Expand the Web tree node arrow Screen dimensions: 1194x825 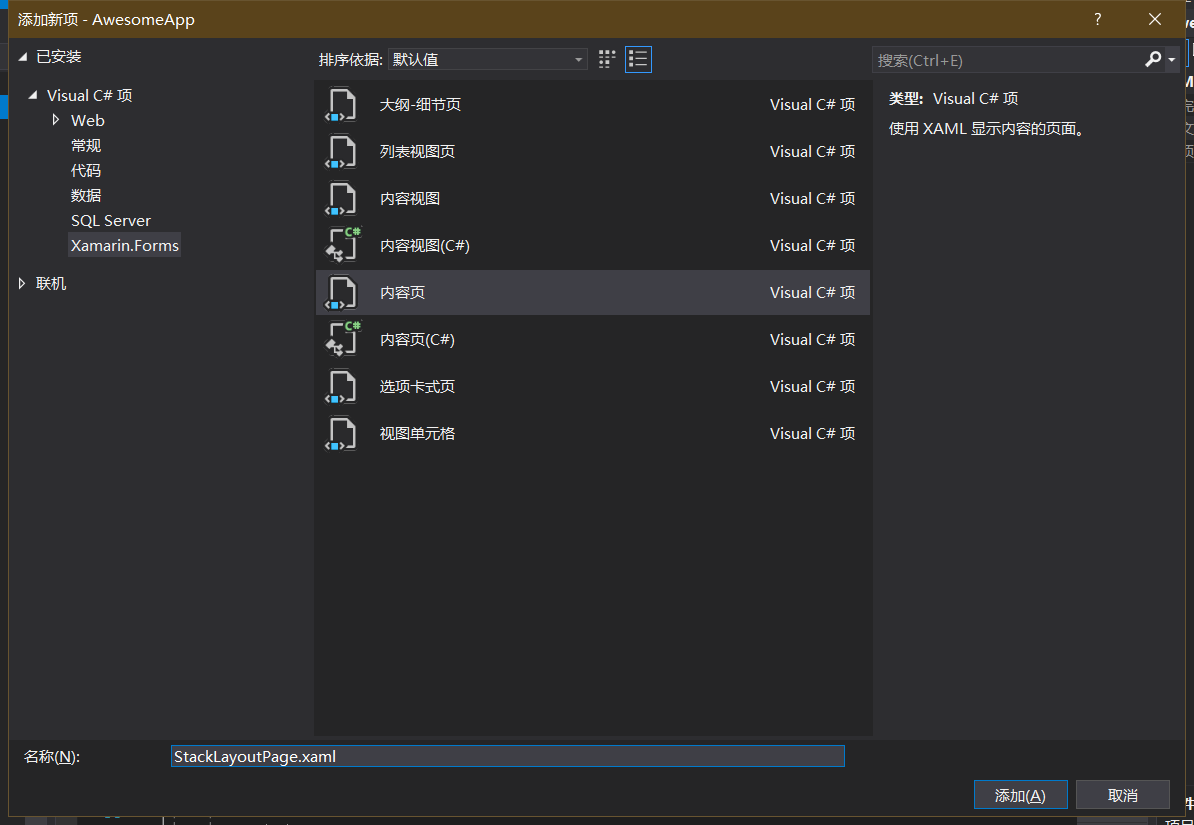pyautogui.click(x=56, y=120)
